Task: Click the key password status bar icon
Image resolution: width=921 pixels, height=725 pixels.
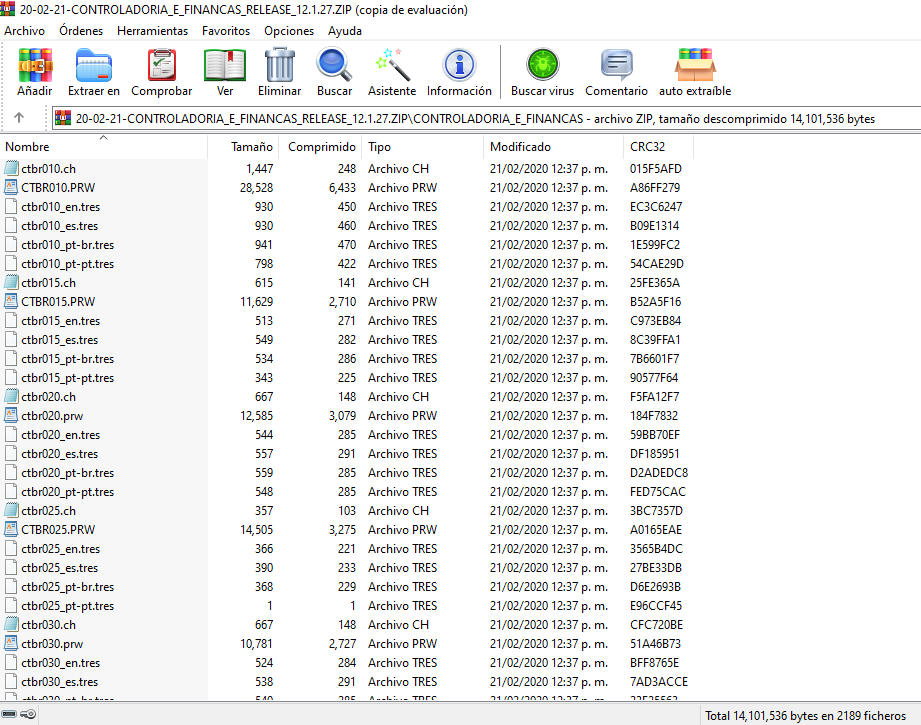Action: coord(28,714)
